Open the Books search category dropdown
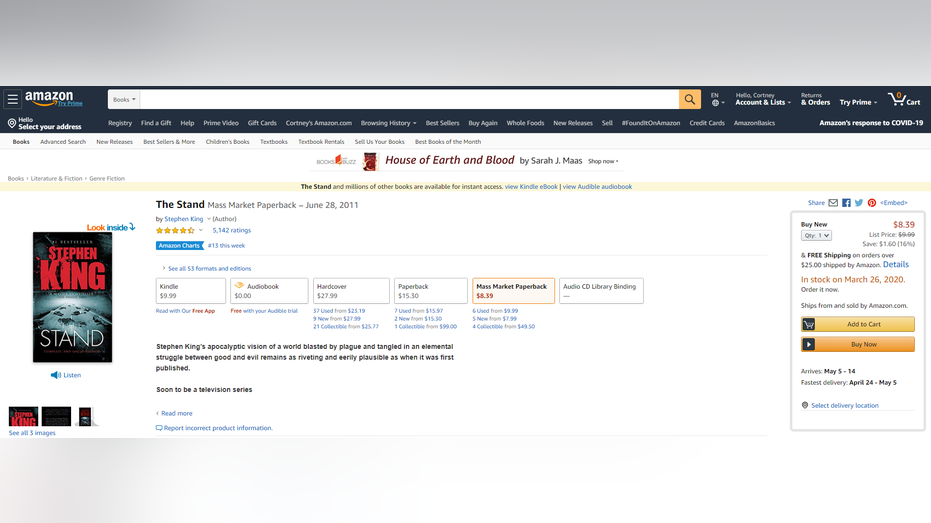931x523 pixels. pos(124,99)
